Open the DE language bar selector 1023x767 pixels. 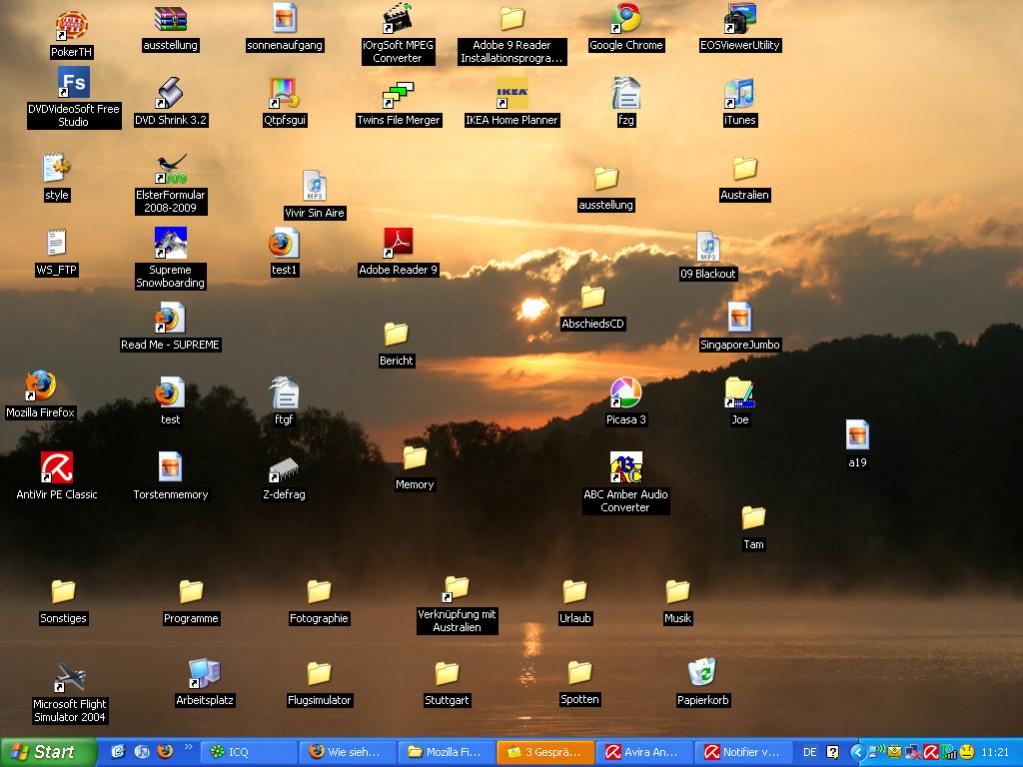click(809, 752)
